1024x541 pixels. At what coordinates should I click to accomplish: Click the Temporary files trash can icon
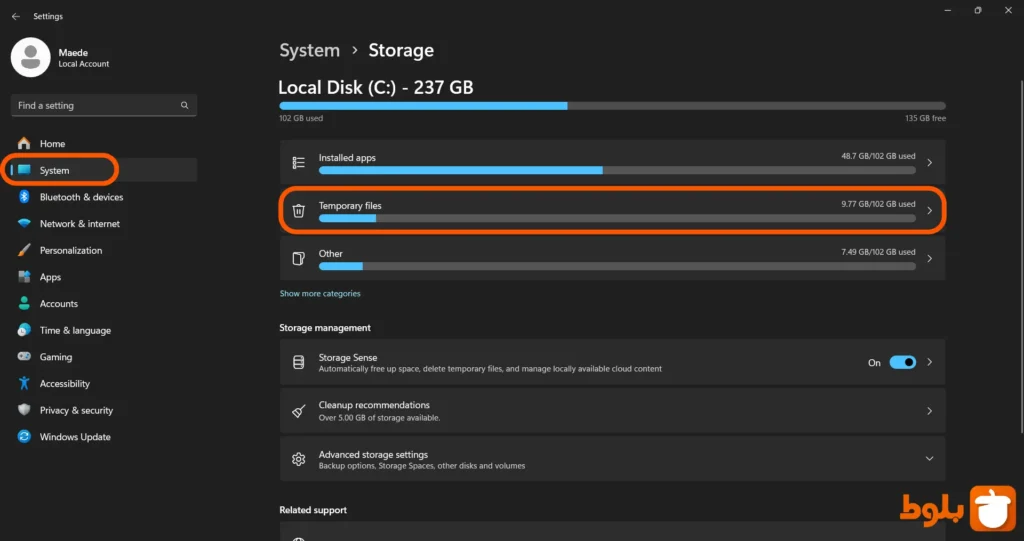click(x=298, y=211)
